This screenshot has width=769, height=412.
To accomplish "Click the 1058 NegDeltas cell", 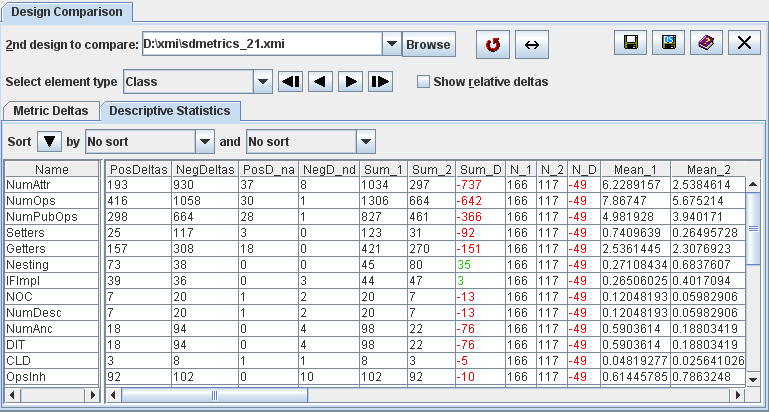I will click(x=205, y=201).
